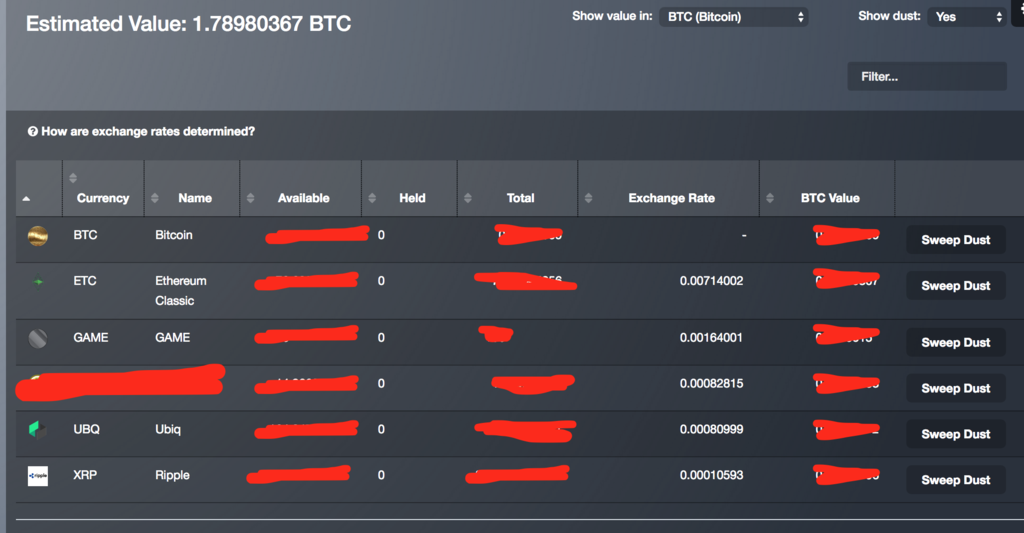Open 'How are exchange rates determined?' link
1024x533 pixels.
tap(148, 131)
